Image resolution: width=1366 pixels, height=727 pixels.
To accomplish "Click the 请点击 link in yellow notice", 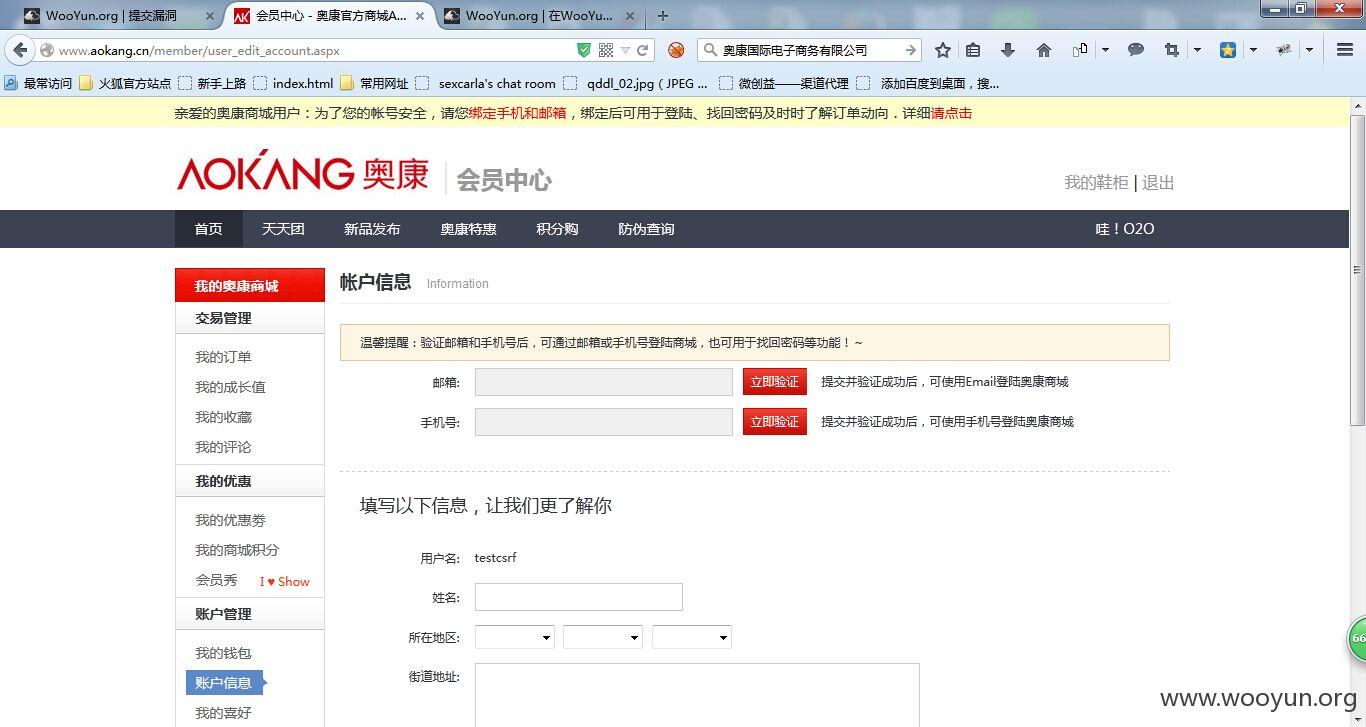I will [x=951, y=113].
